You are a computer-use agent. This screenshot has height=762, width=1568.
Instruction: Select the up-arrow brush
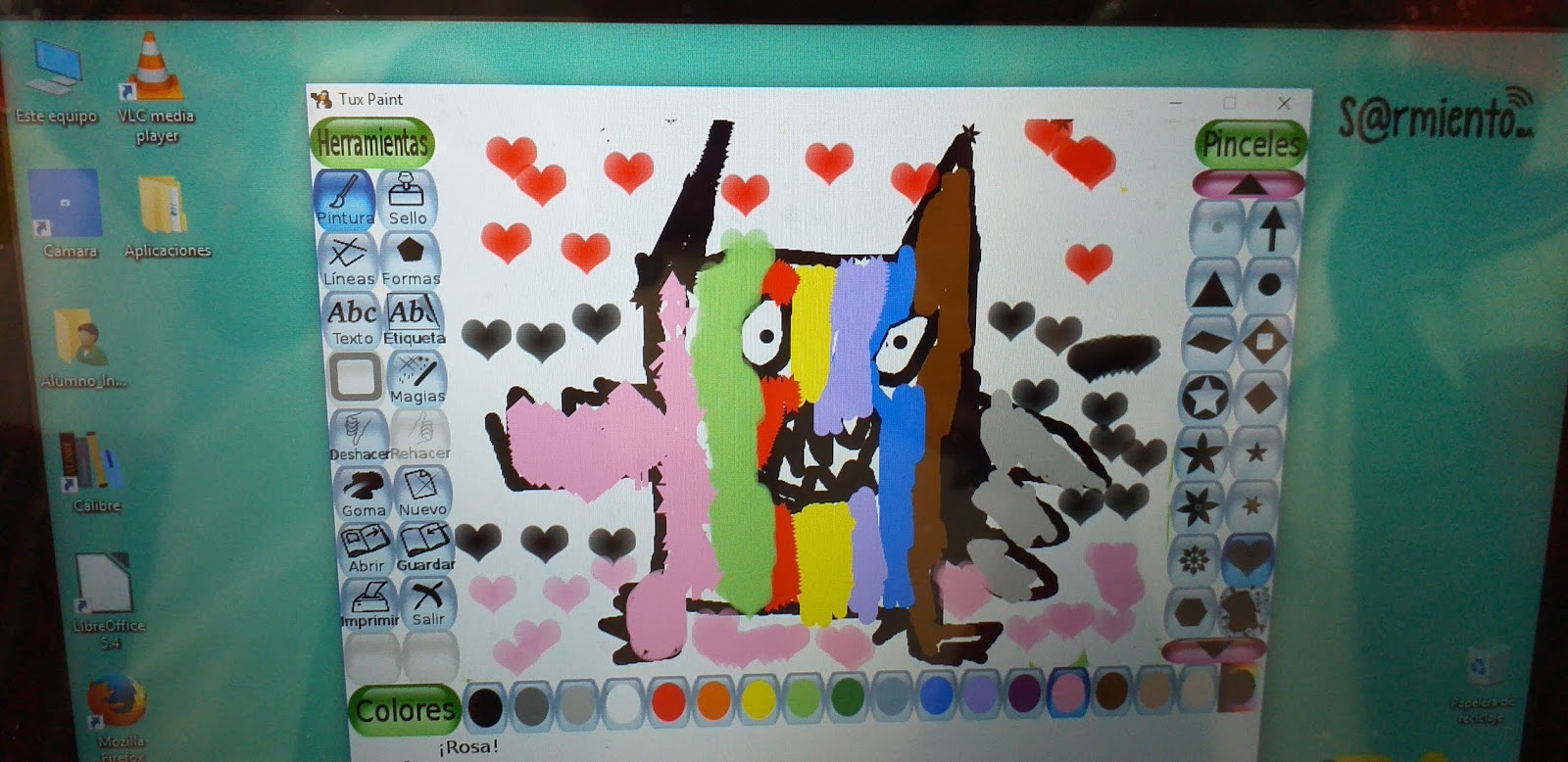1272,228
